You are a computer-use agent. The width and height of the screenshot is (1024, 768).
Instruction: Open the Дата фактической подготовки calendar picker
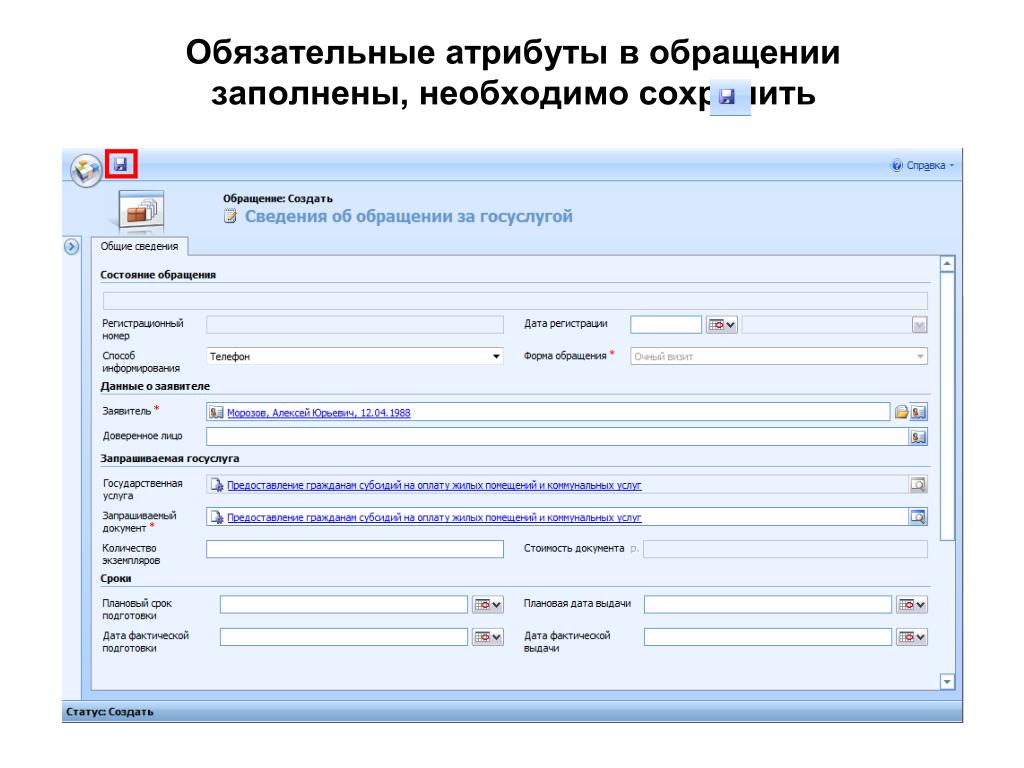[488, 637]
